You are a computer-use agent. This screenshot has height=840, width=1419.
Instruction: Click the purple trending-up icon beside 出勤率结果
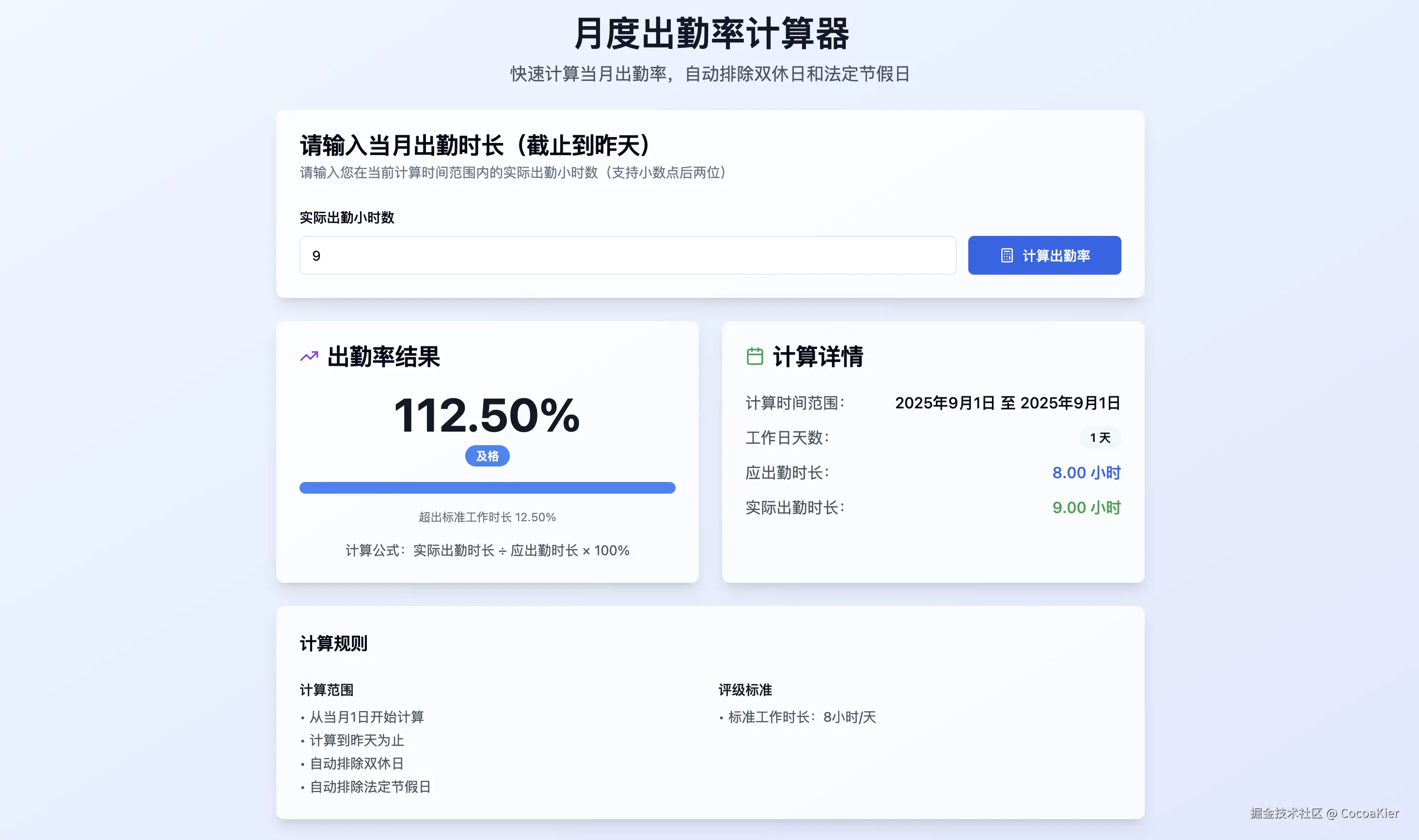(309, 357)
